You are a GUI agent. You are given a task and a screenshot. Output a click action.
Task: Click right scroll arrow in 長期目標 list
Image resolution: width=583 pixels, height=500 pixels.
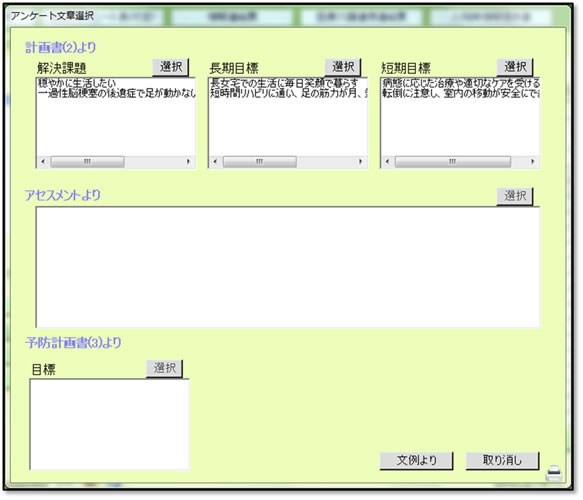click(360, 161)
